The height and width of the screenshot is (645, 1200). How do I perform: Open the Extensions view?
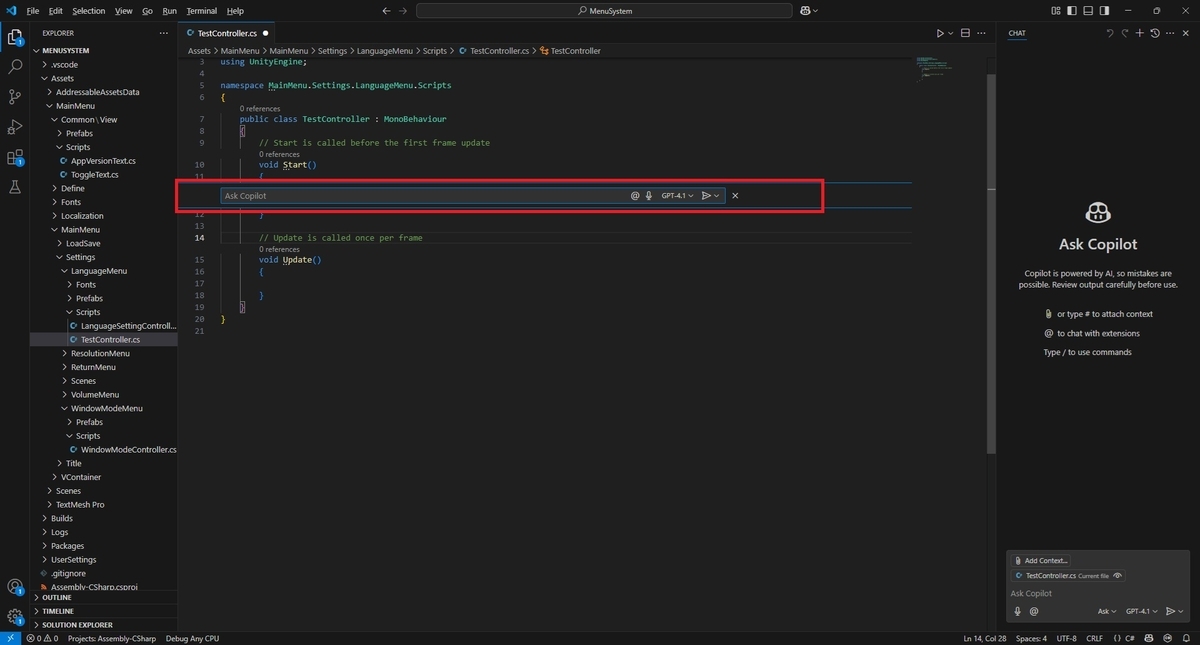click(15, 157)
